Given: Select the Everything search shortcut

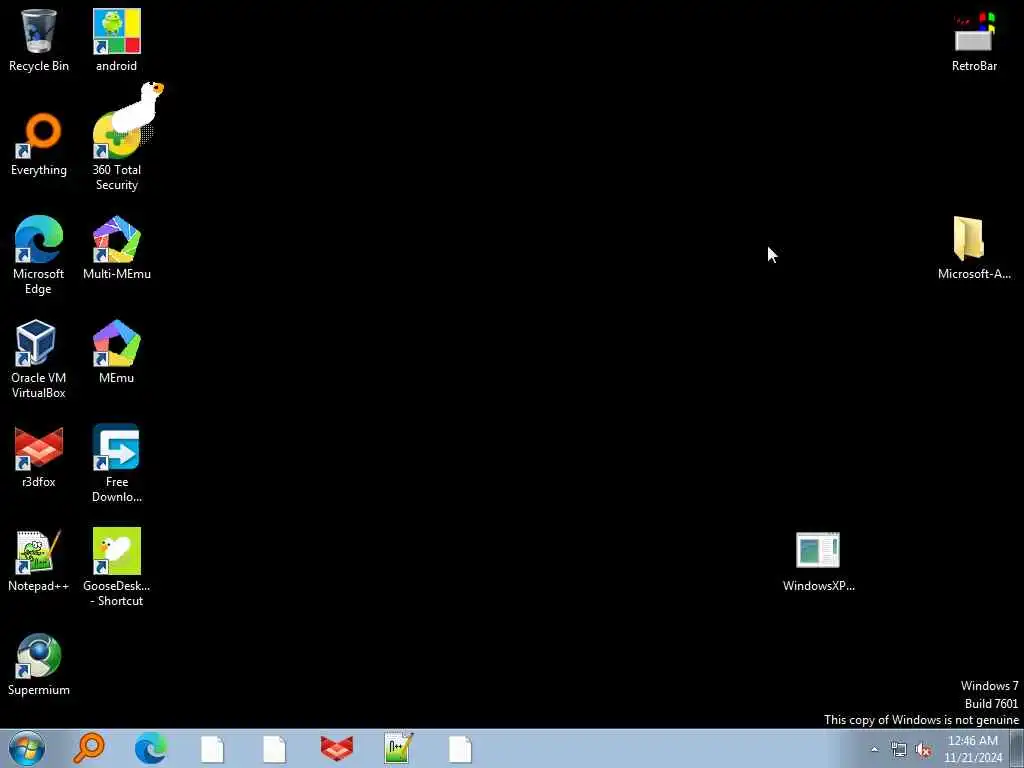Looking at the screenshot, I should click(x=39, y=145).
